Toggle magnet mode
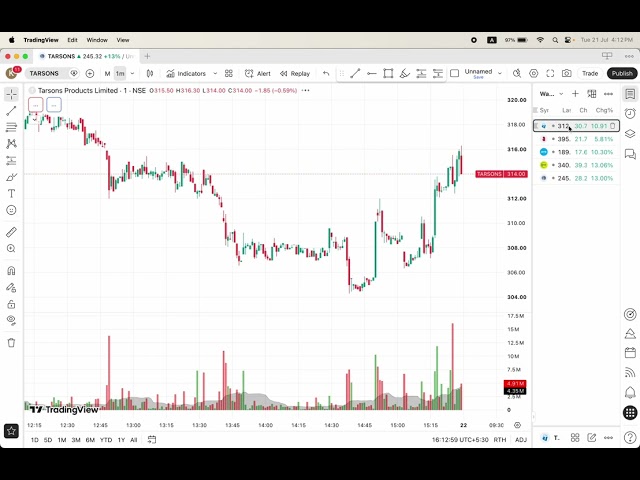 pos(11,271)
